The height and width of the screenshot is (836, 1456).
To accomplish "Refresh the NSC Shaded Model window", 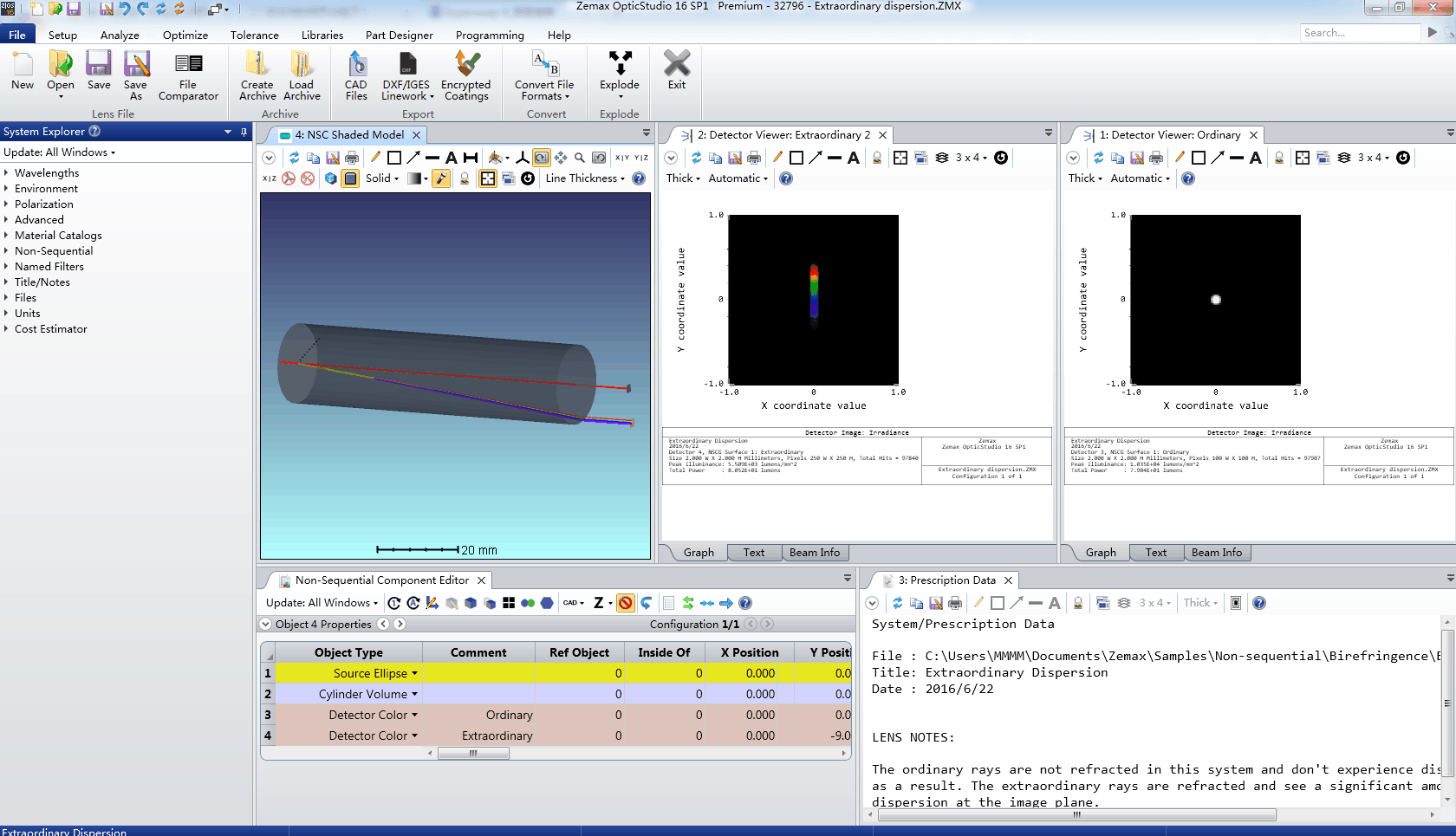I will tap(295, 158).
